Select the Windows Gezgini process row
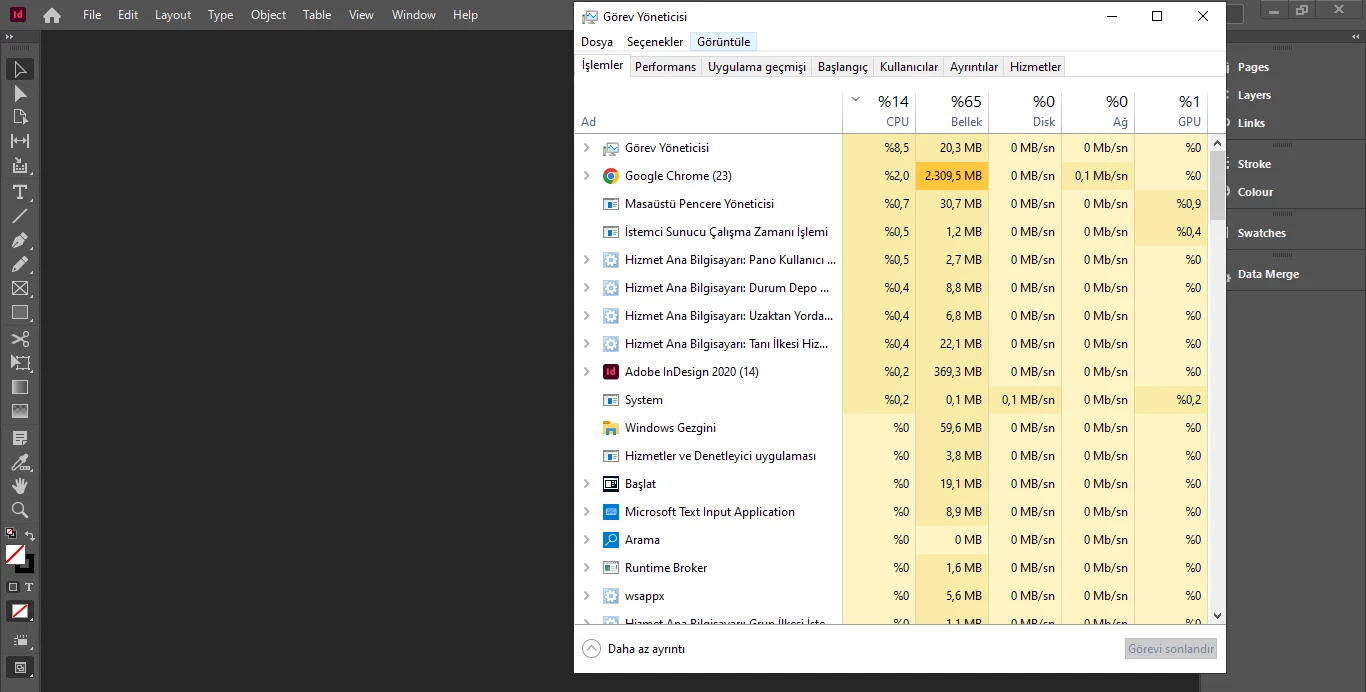This screenshot has height=692, width=1366. (891, 428)
